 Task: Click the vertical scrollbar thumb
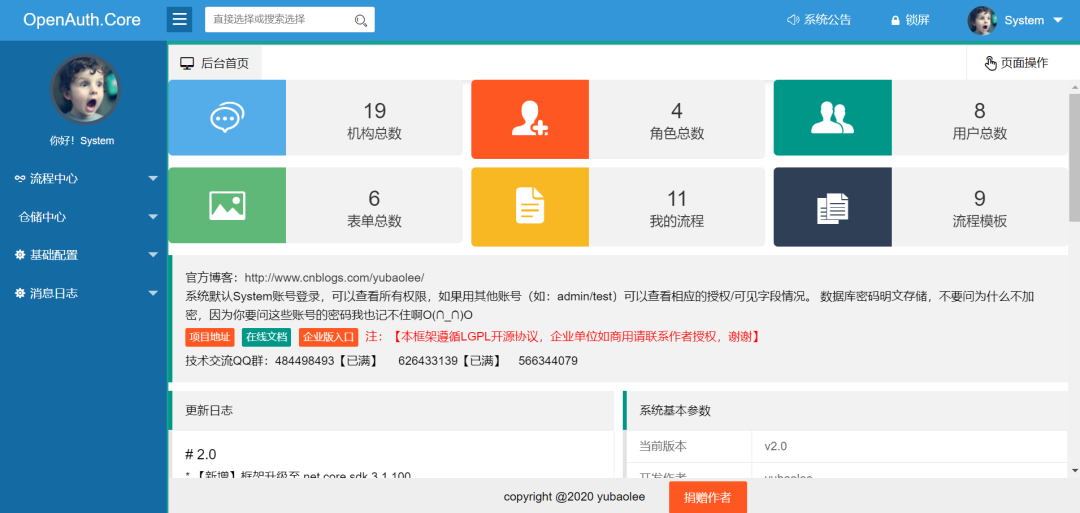pos(1074,158)
